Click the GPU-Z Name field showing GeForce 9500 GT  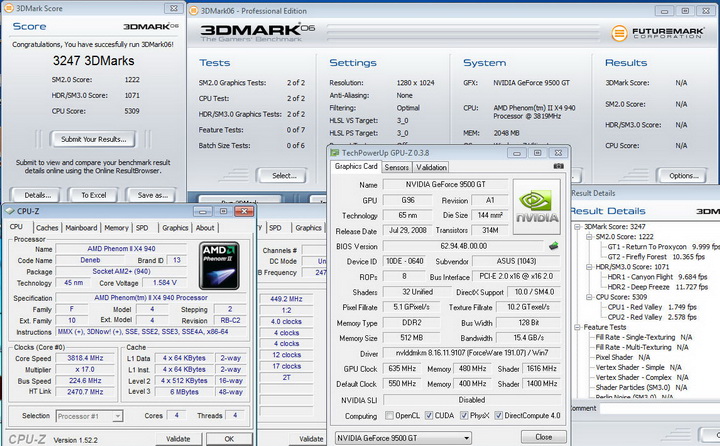pyautogui.click(x=445, y=184)
